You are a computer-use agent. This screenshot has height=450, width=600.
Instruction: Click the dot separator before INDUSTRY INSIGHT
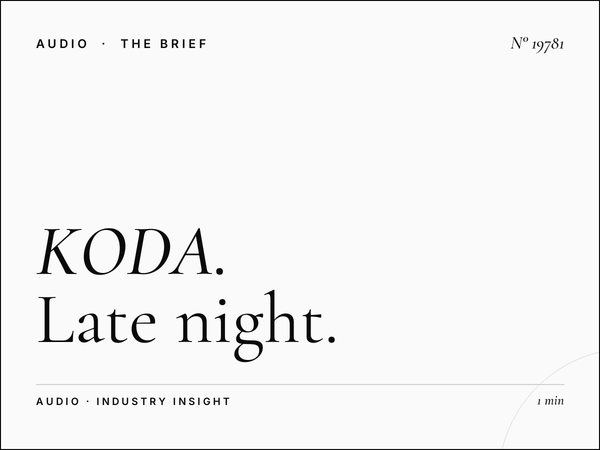(x=88, y=402)
